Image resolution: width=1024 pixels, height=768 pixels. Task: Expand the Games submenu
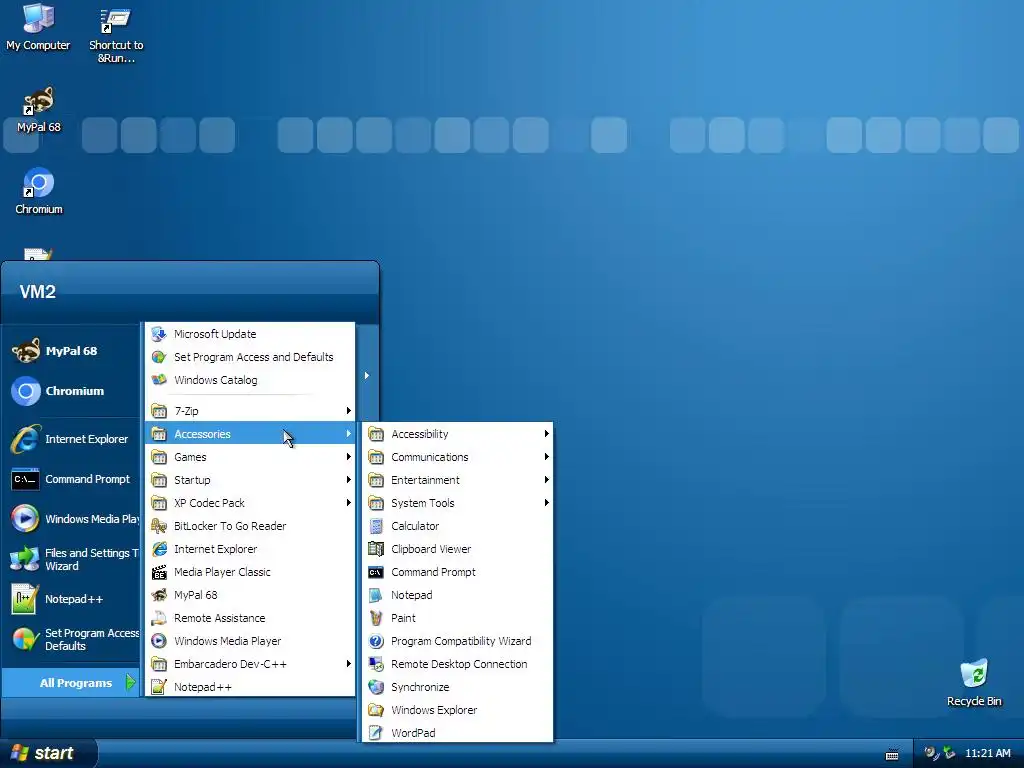point(250,457)
